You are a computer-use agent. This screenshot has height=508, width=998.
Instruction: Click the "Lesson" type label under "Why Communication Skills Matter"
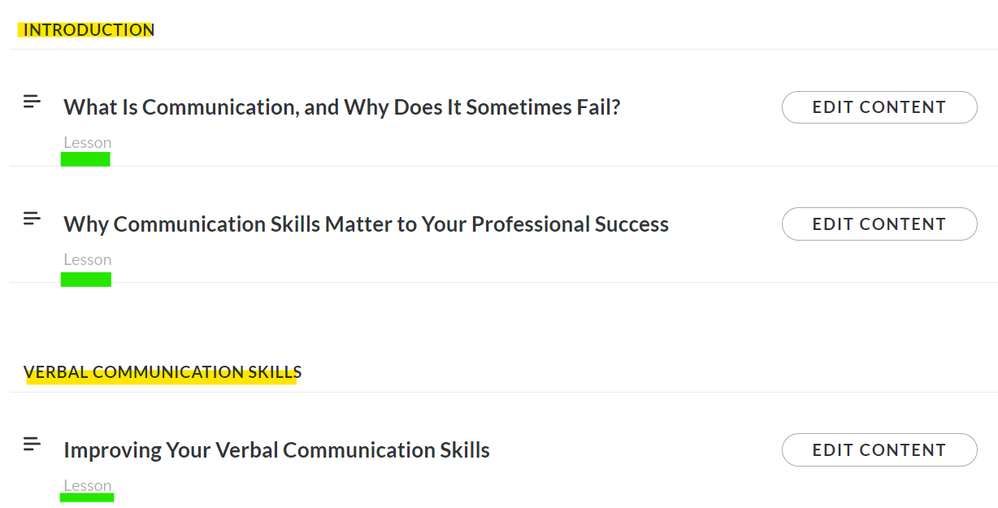[x=87, y=259]
